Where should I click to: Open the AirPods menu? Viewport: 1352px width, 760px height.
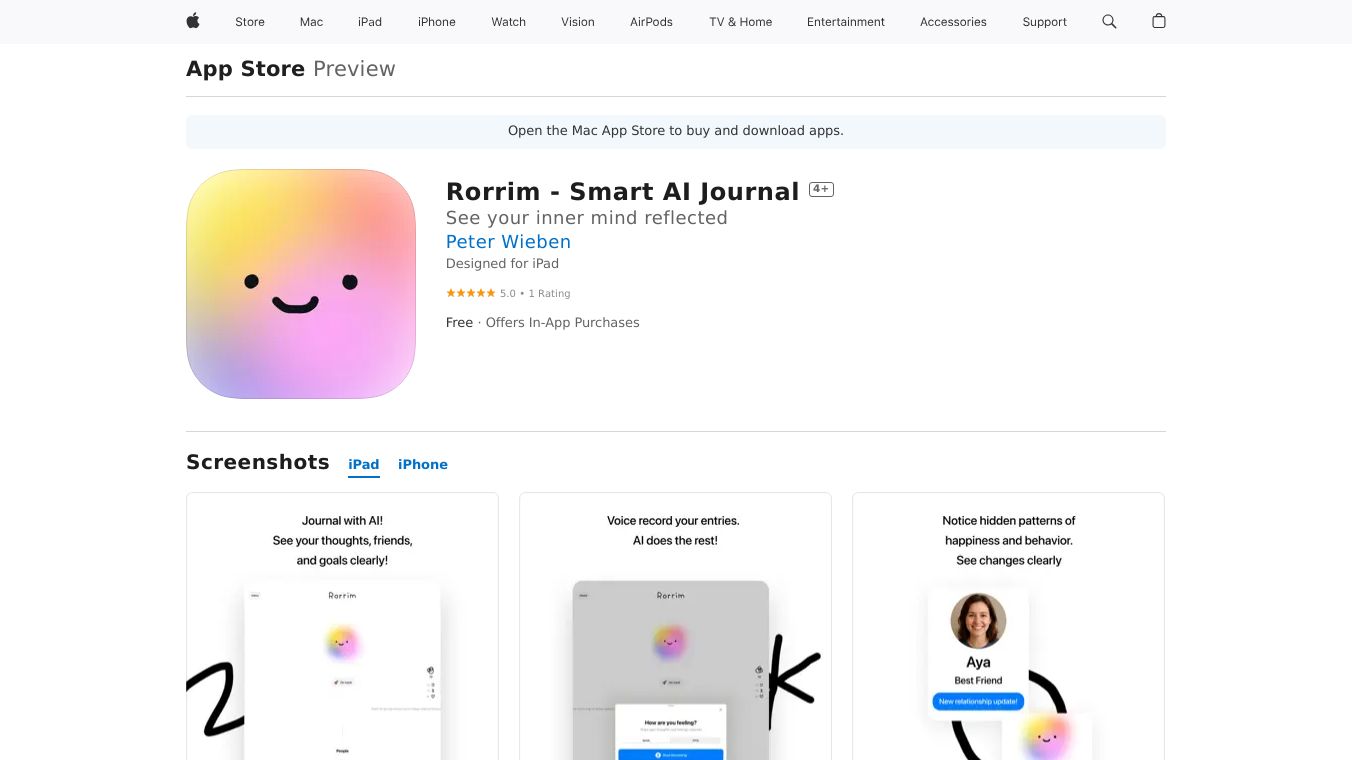click(652, 22)
